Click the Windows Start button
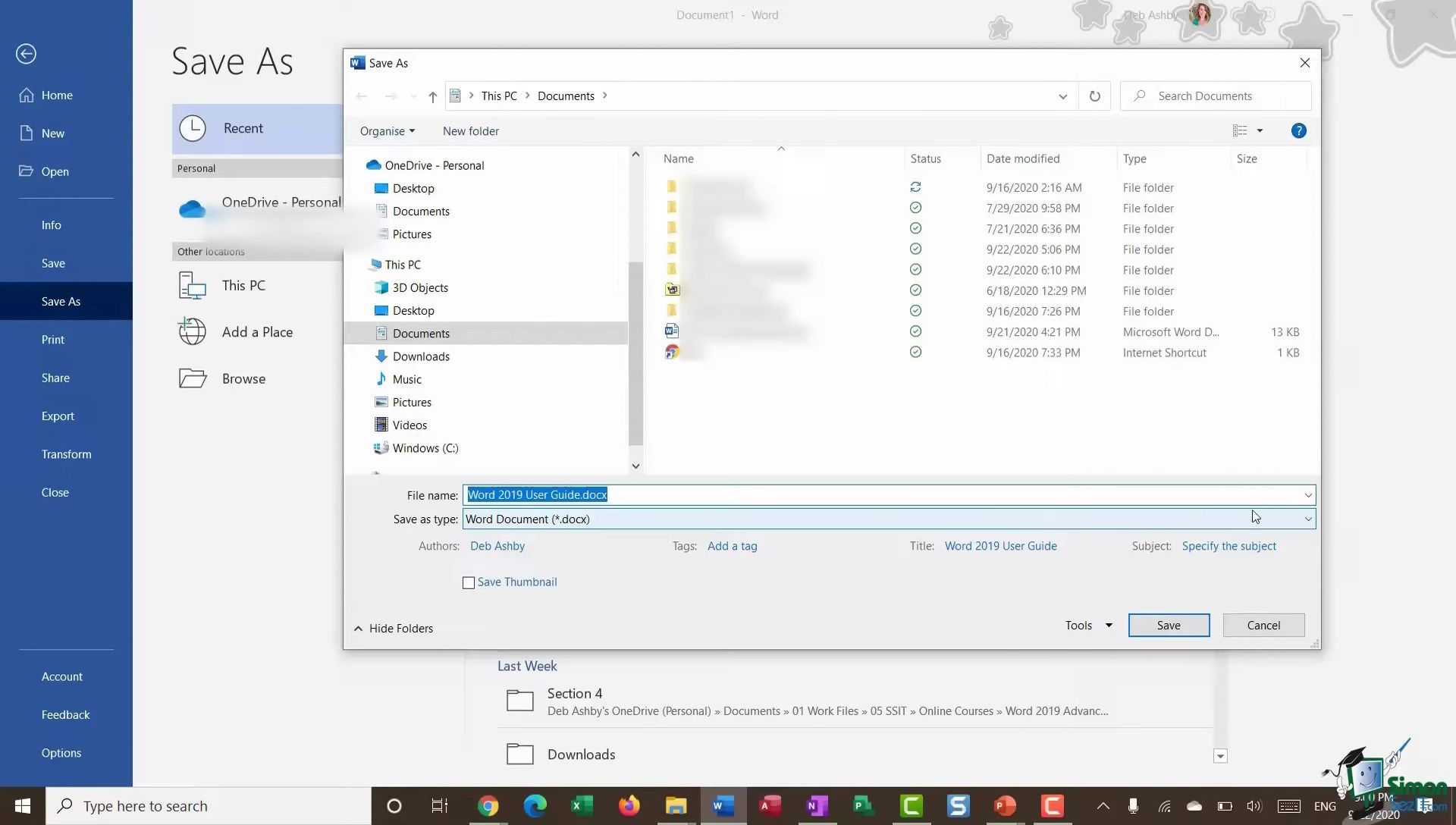Image resolution: width=1456 pixels, height=825 pixels. (23, 806)
